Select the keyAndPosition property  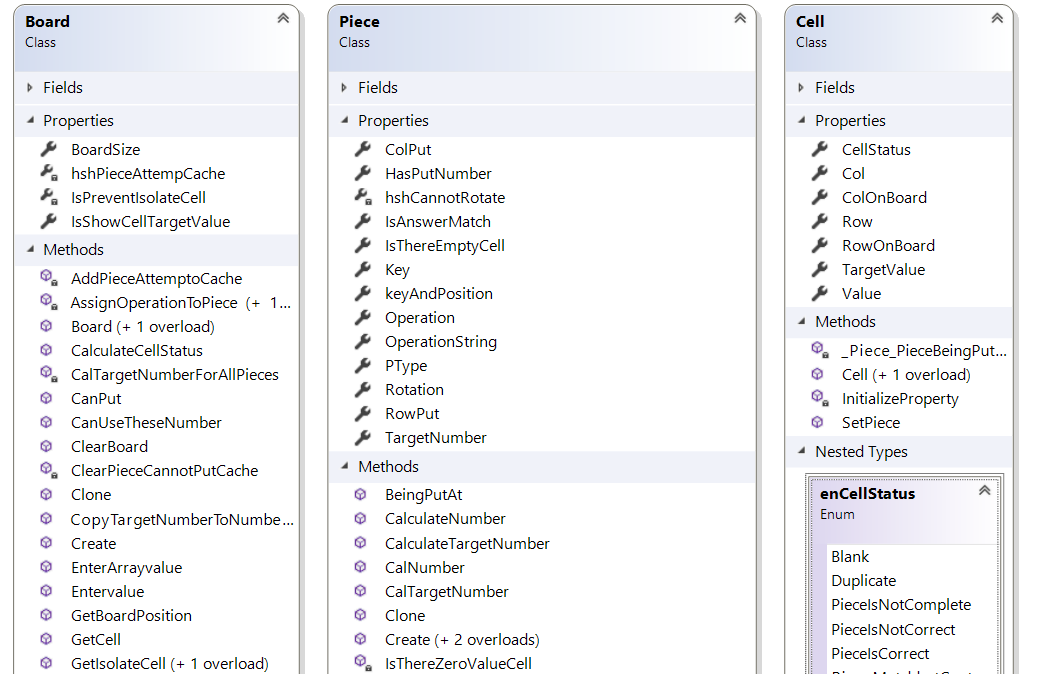pos(438,294)
